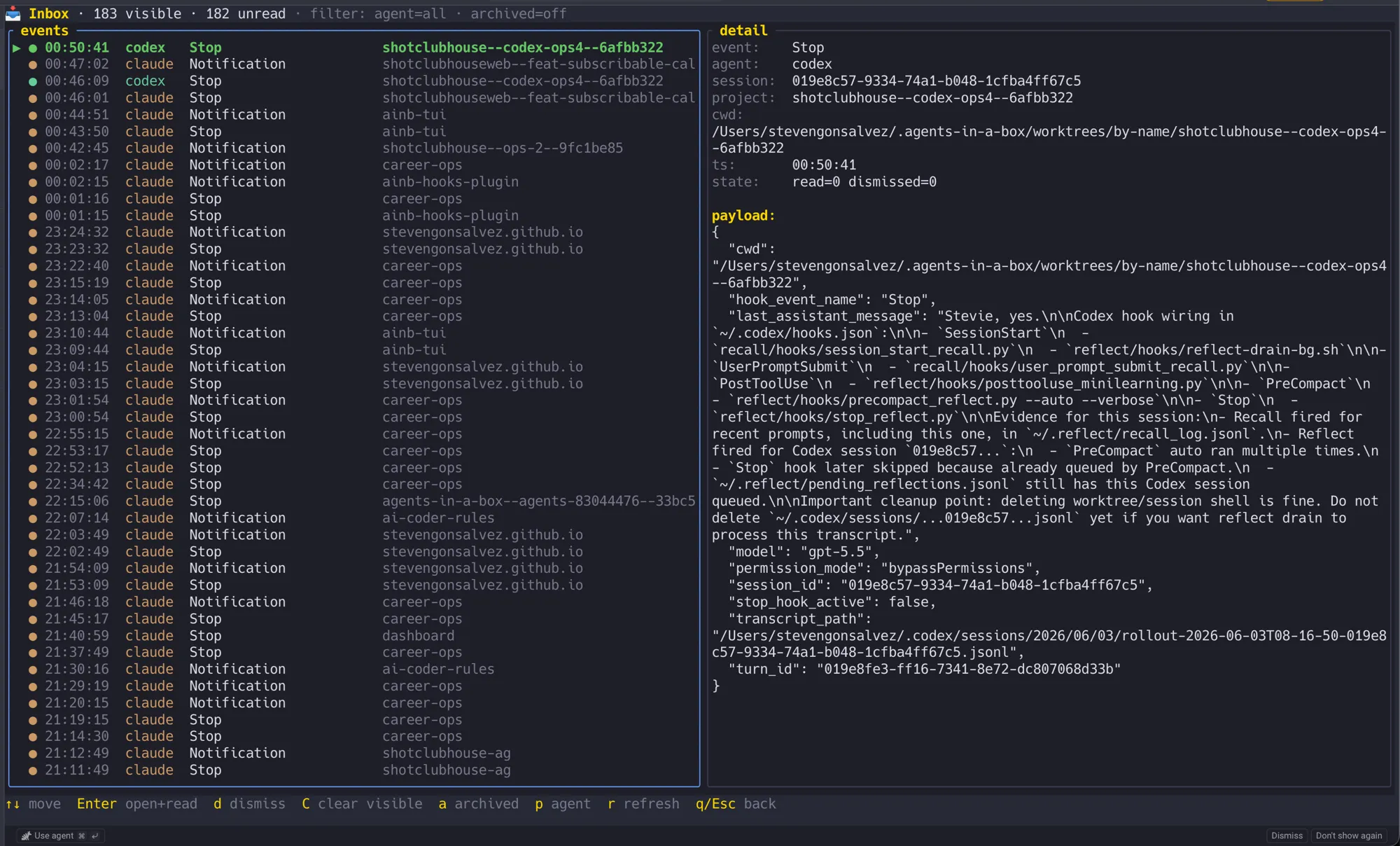Screen dimensions: 1400x846
Task: Click the project value in detail panel
Action: pyautogui.click(x=932, y=98)
